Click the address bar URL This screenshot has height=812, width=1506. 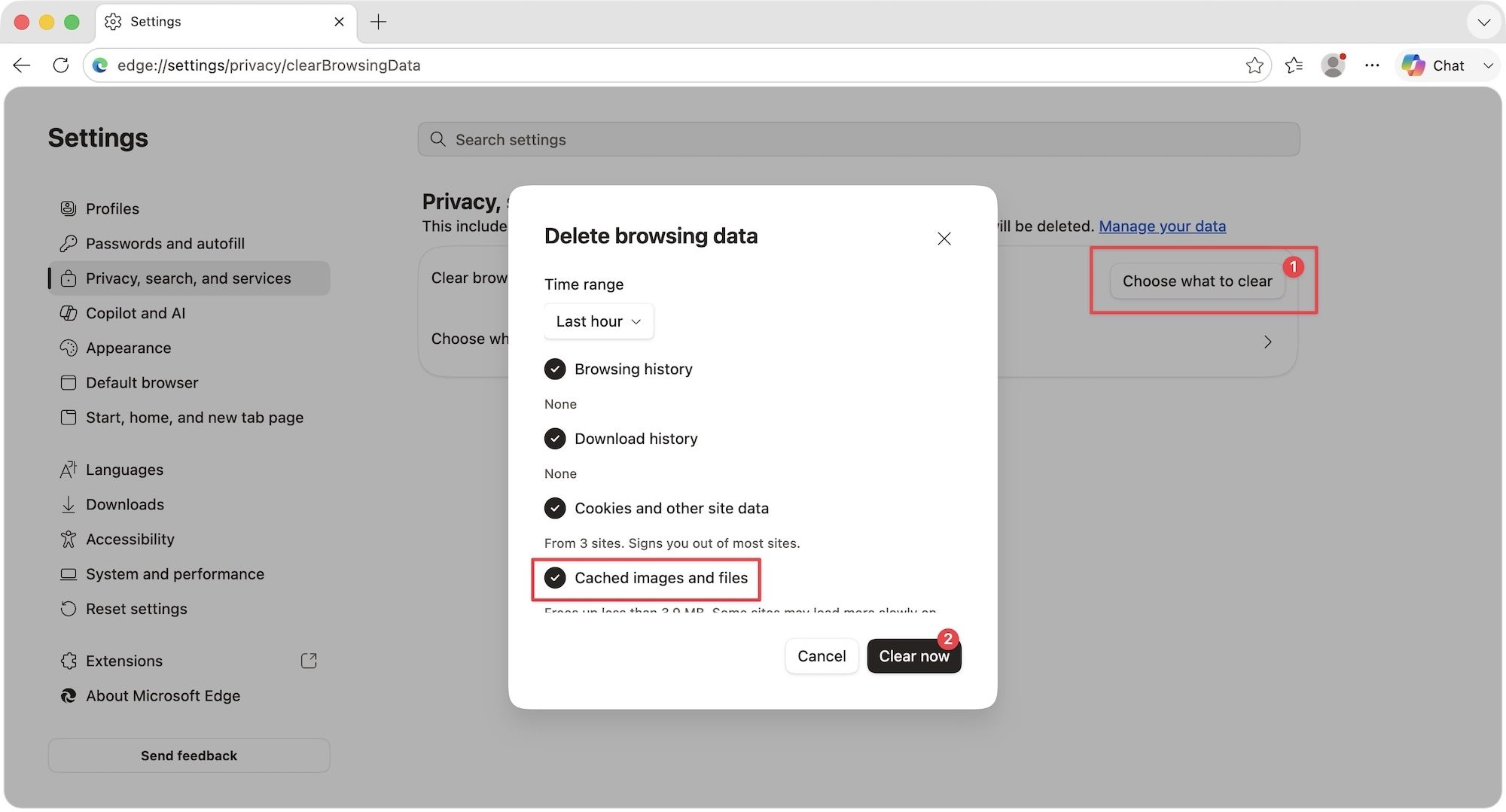(269, 65)
